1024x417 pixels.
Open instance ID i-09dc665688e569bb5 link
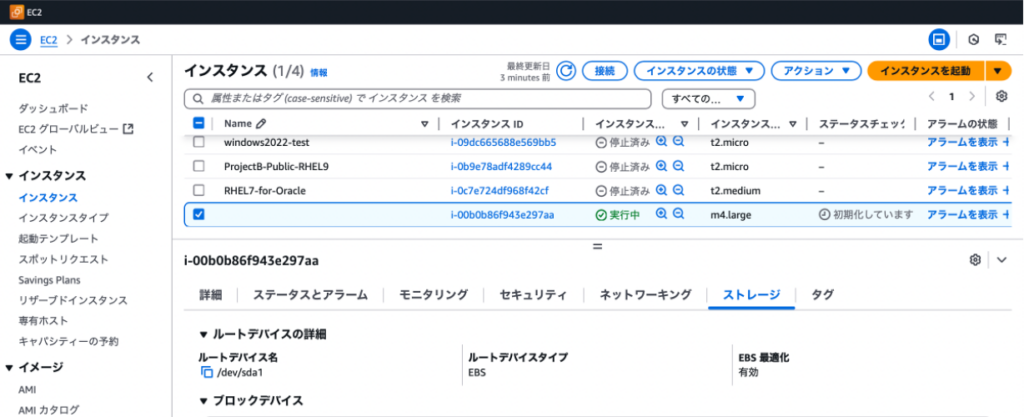click(504, 142)
